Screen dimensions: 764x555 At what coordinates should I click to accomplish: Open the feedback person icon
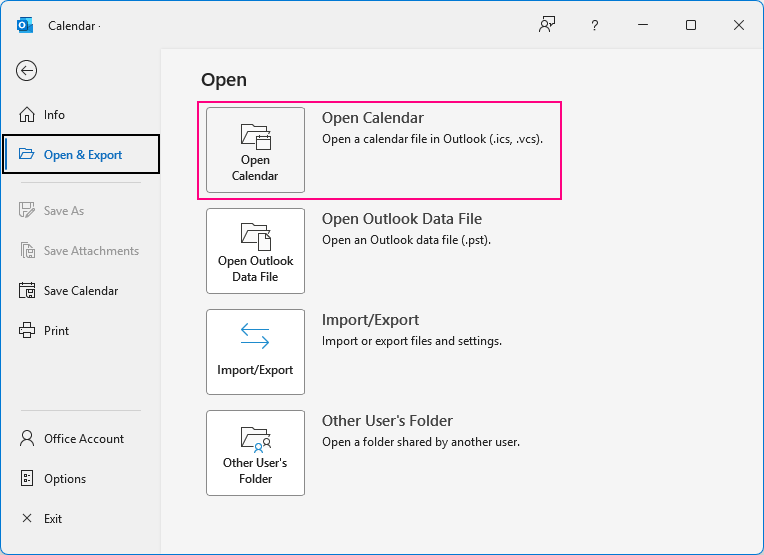[547, 25]
